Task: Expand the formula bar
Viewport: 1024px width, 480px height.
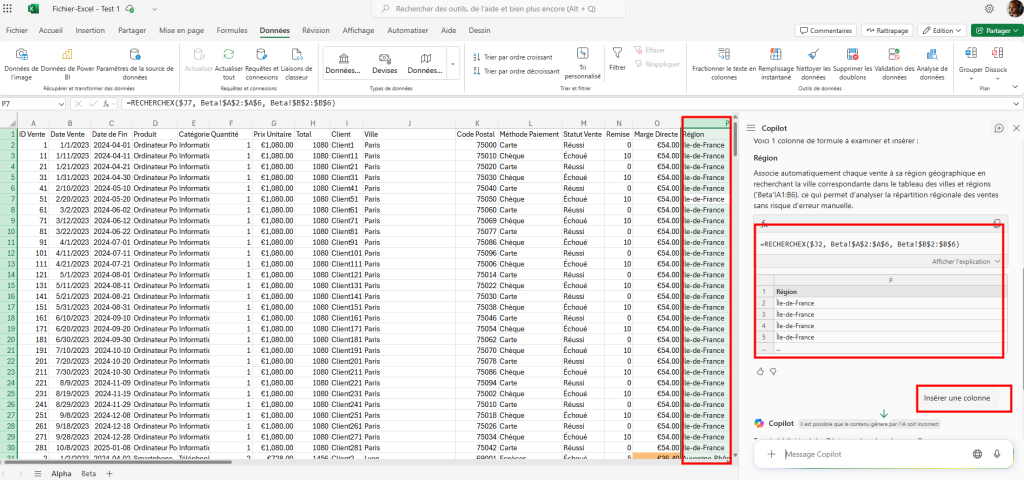Action: click(1016, 103)
